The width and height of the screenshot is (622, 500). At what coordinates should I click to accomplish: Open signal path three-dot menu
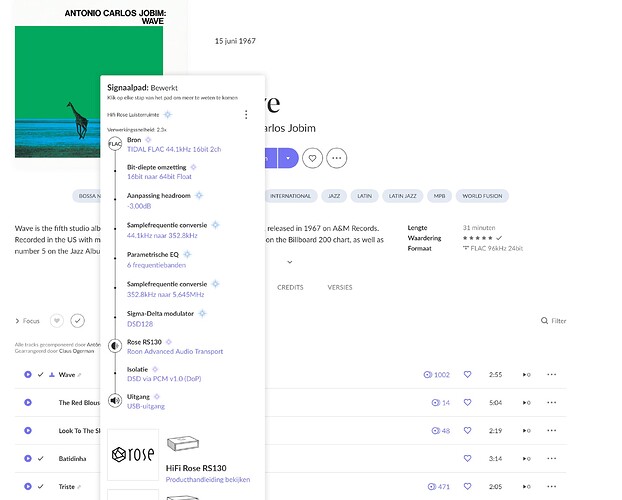point(246,115)
